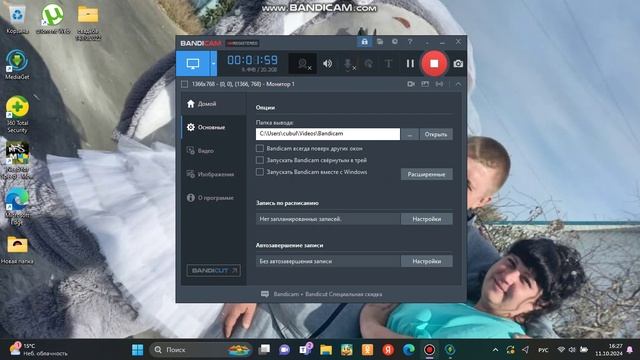Toggle text overlay T icon
The height and width of the screenshot is (360, 640).
pos(388,64)
